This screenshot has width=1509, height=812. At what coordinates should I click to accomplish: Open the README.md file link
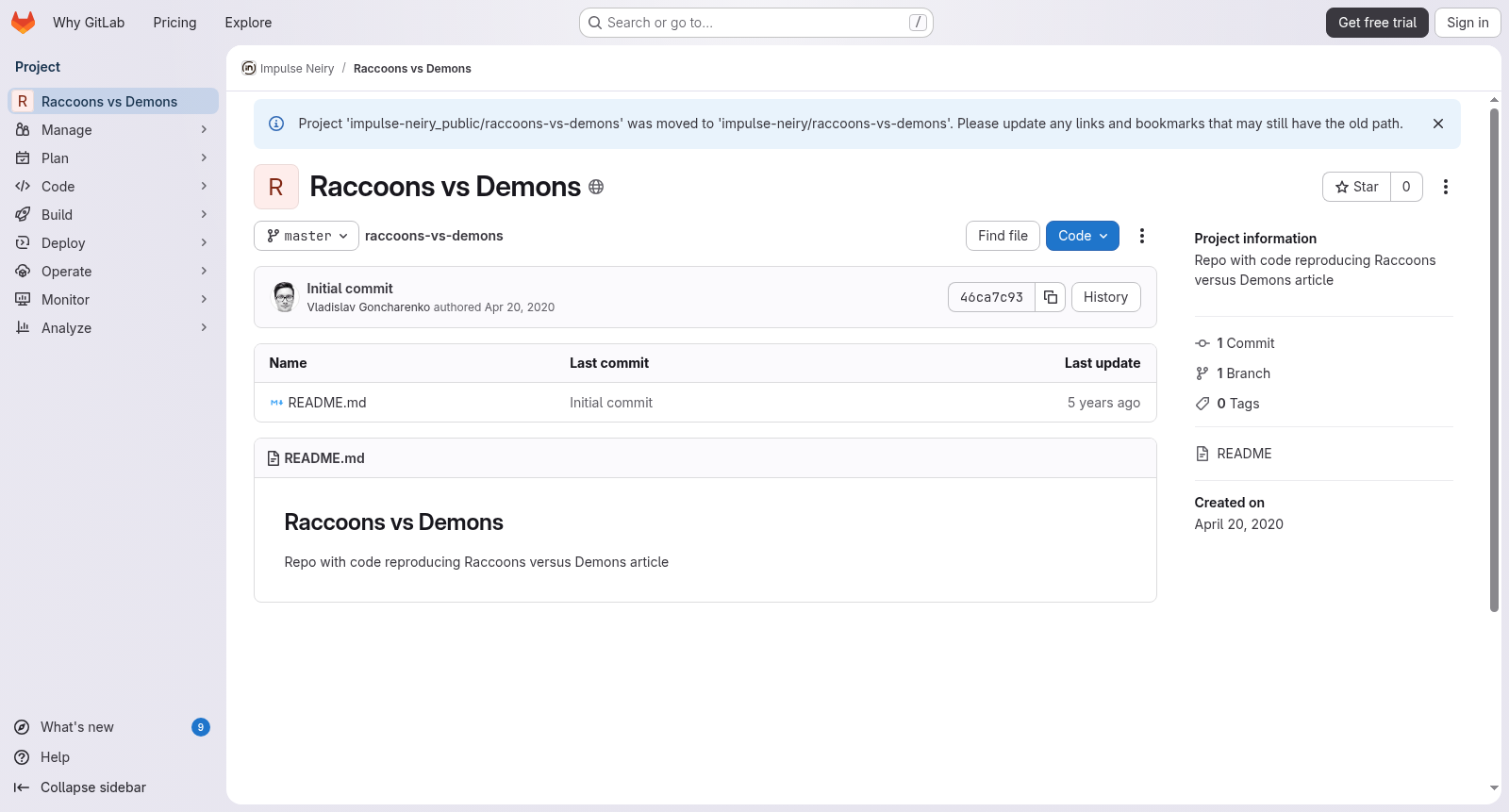[327, 403]
